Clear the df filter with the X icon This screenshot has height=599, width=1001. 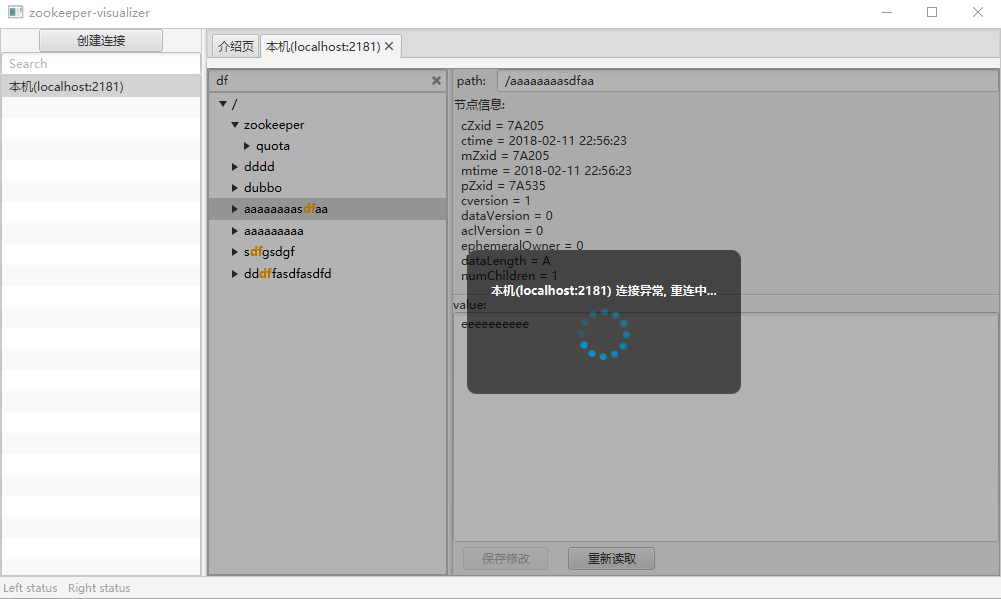(x=436, y=80)
